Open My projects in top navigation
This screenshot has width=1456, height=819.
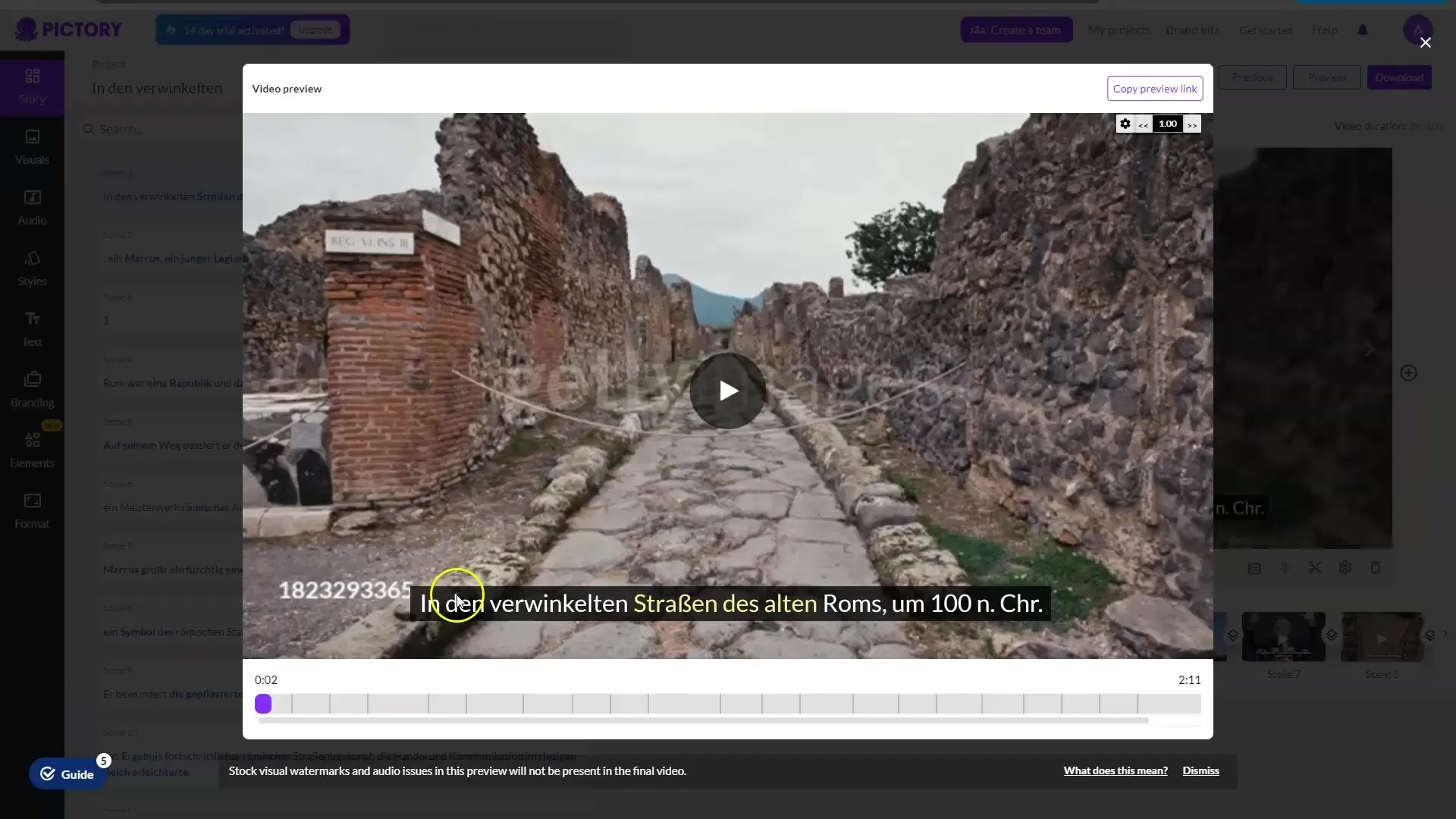click(1119, 30)
